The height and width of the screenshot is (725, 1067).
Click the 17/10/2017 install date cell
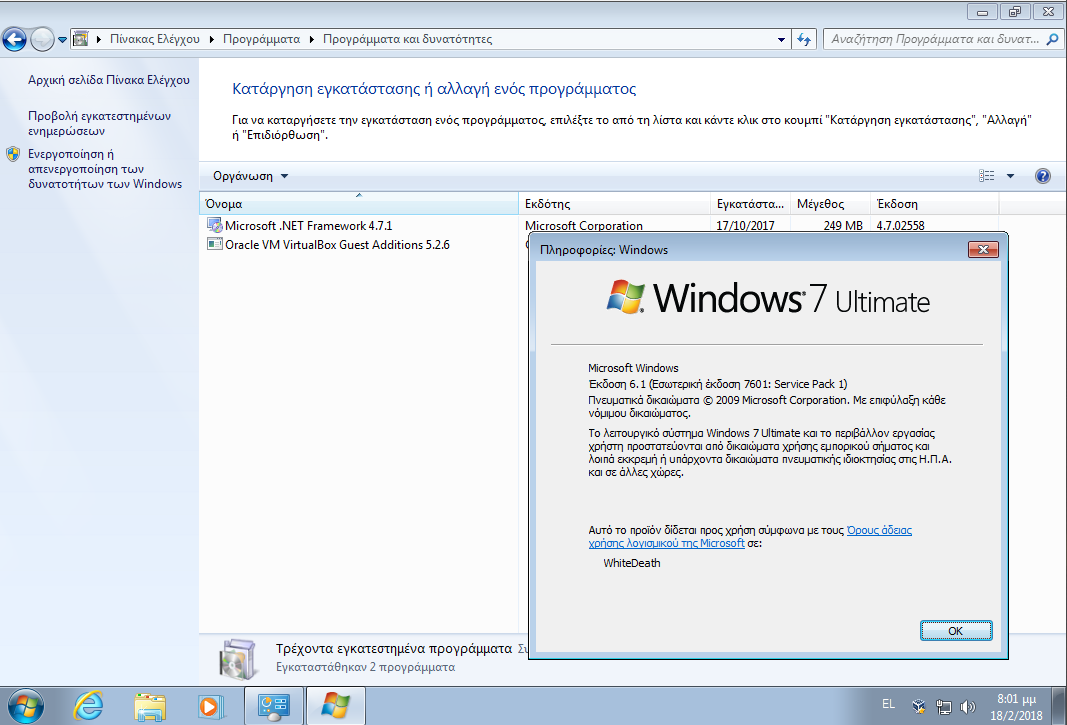745,225
